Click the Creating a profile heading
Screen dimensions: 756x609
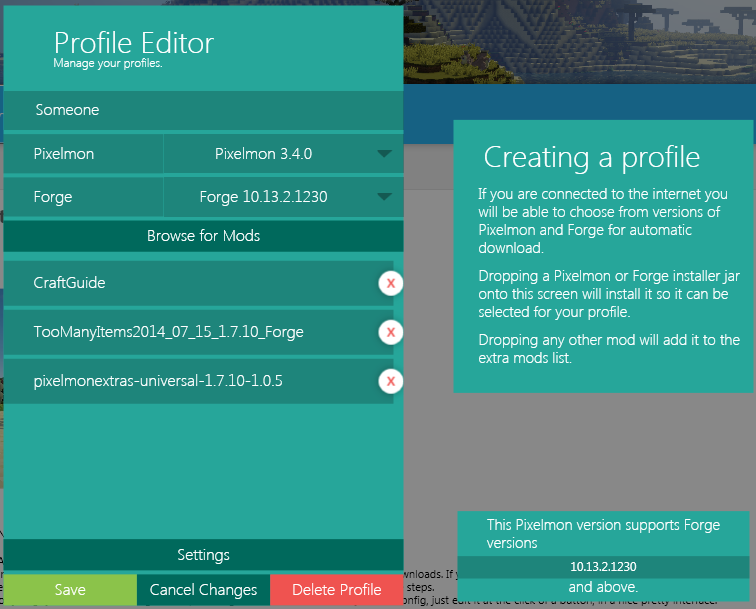coord(592,157)
